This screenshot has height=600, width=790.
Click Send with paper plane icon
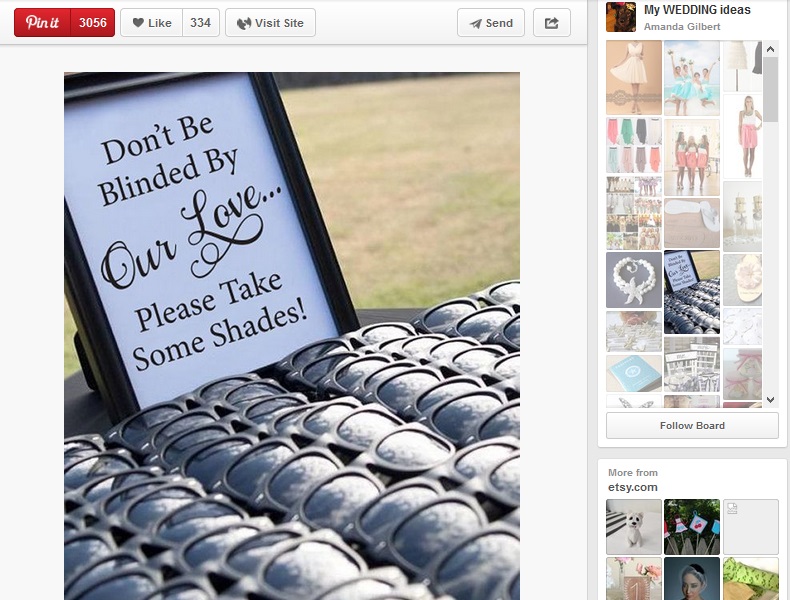pyautogui.click(x=491, y=23)
